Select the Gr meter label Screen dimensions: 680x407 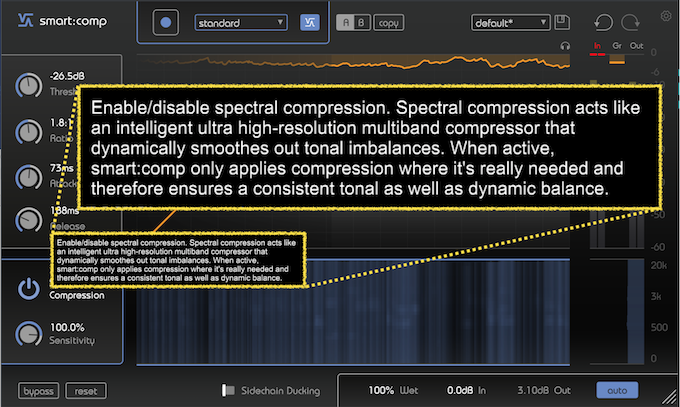pos(617,46)
